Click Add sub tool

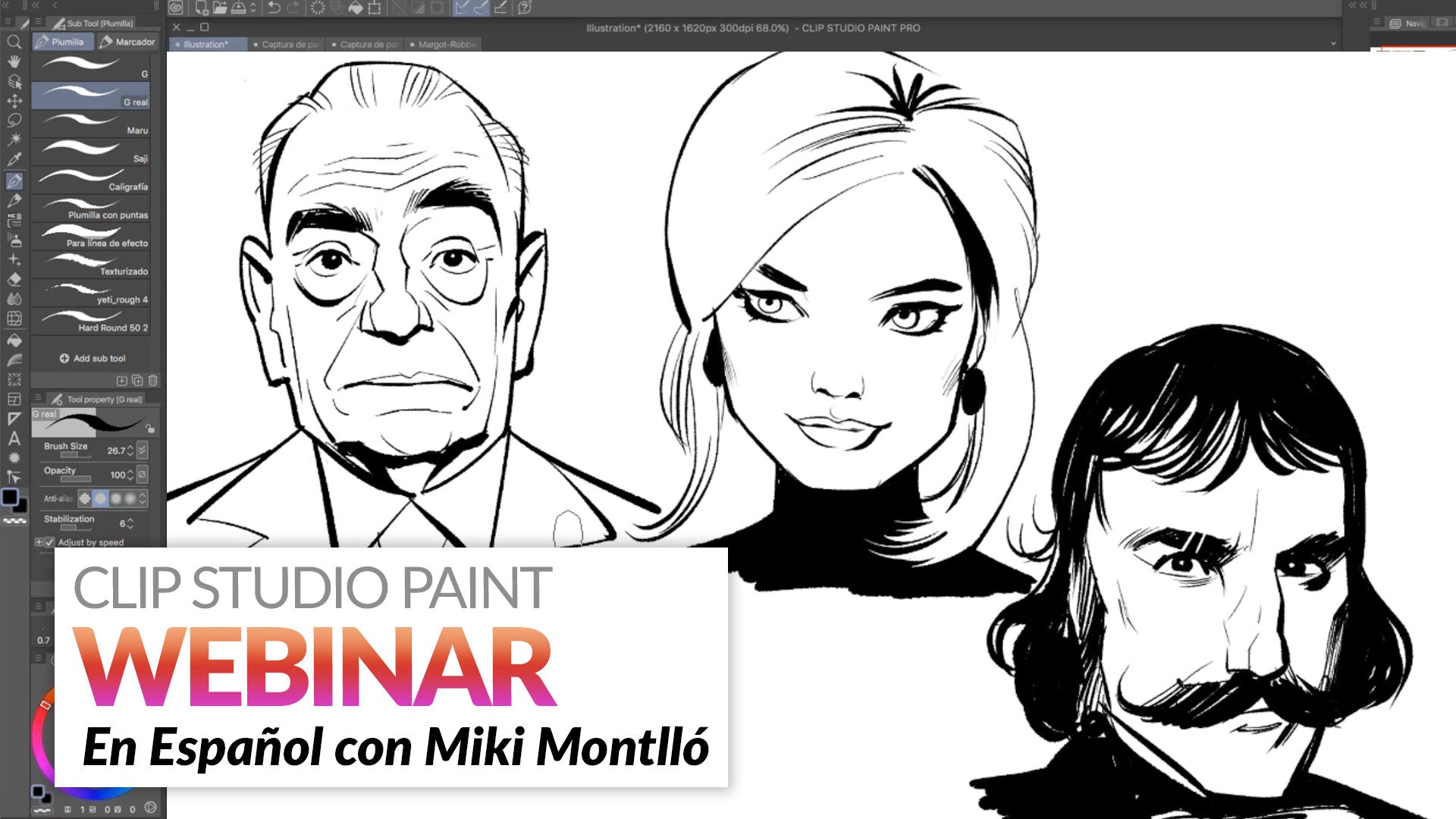coord(93,358)
